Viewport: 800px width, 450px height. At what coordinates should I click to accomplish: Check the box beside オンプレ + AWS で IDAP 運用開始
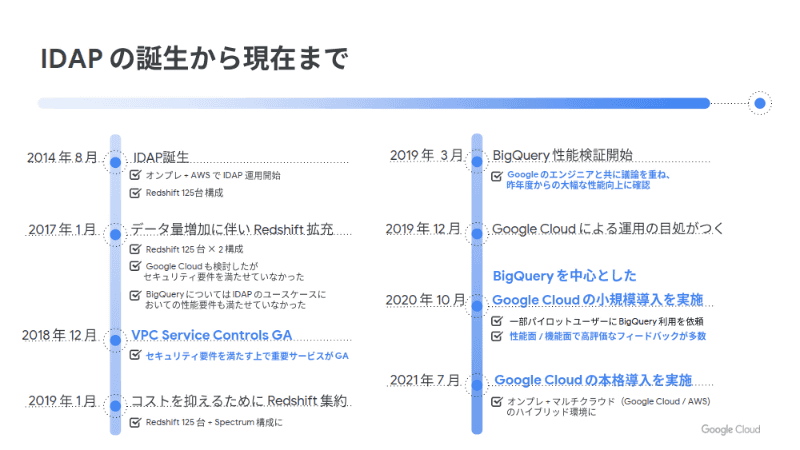point(135,175)
